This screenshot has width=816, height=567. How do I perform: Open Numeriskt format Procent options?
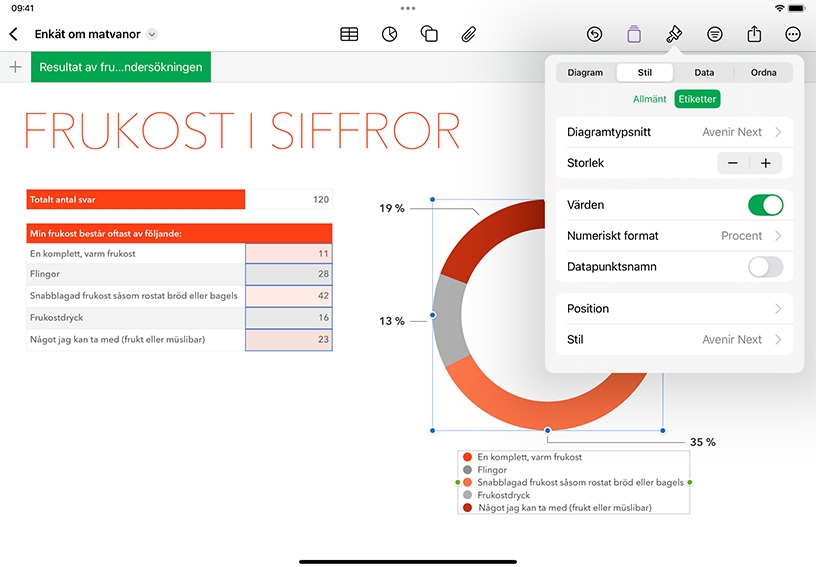pyautogui.click(x=674, y=236)
